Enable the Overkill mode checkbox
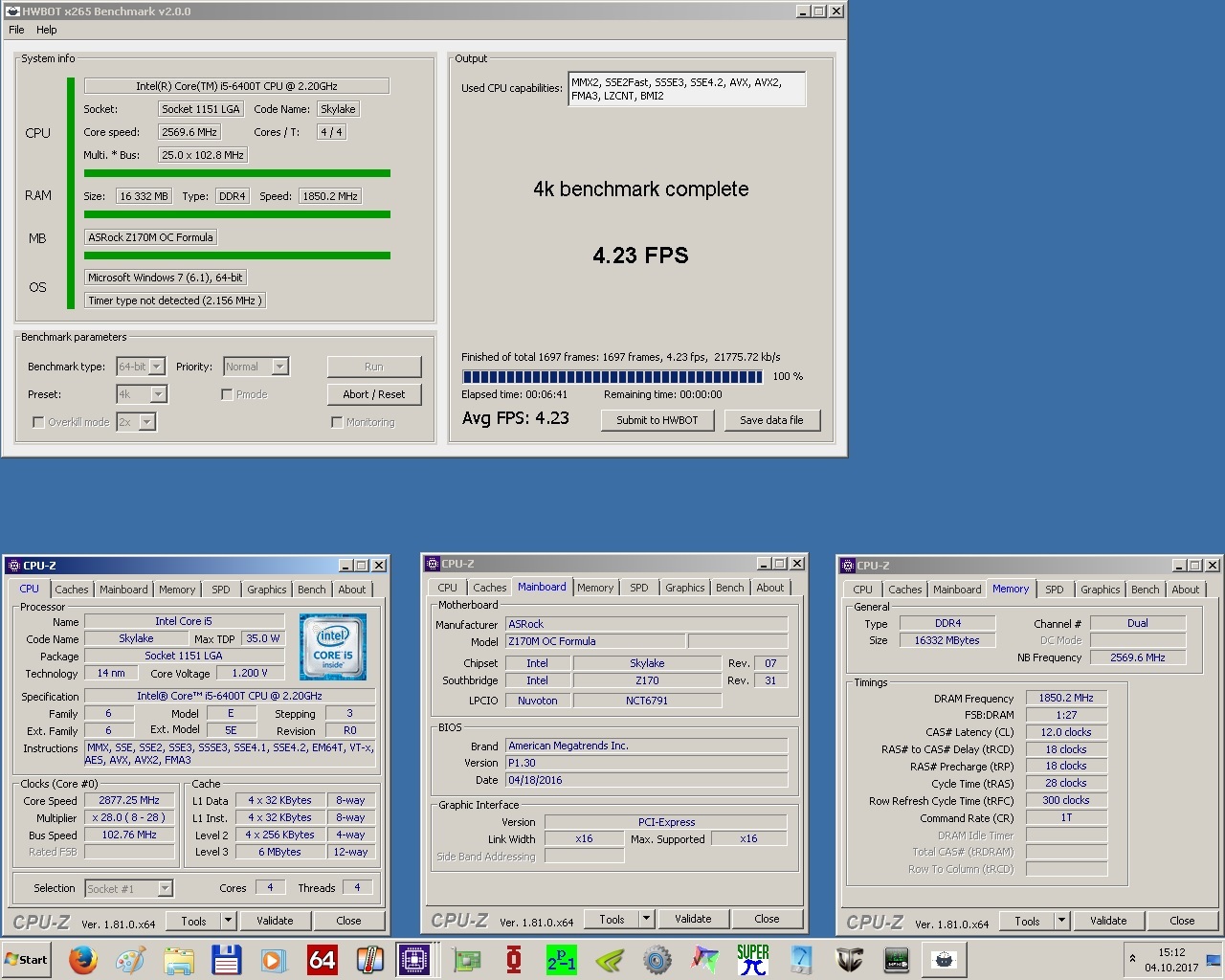The image size is (1225, 980). 38,422
